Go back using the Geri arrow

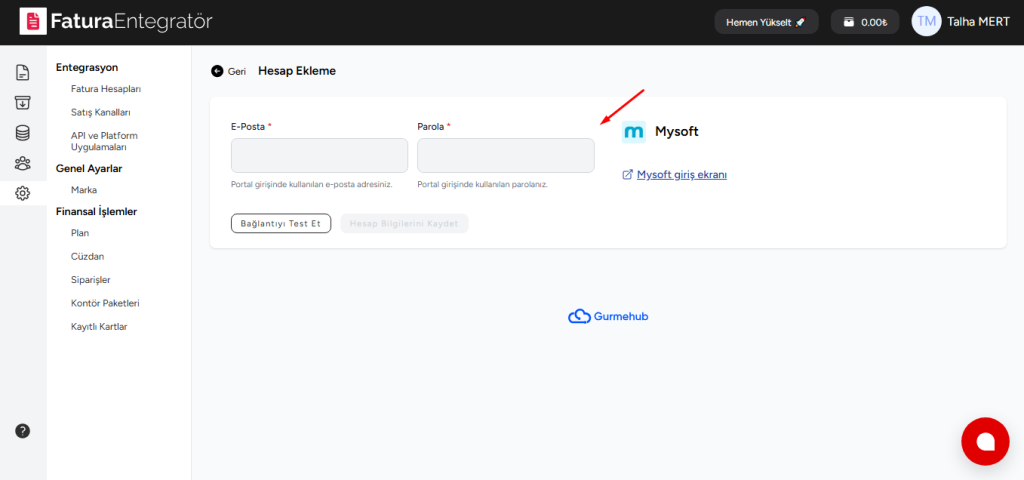coord(228,71)
